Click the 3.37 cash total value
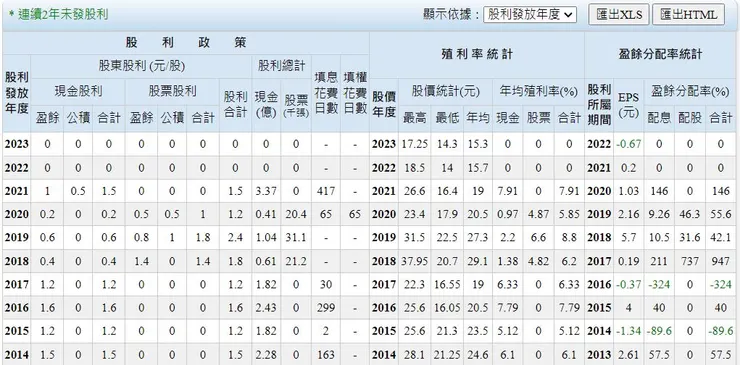Screen dimensions: 740x365 click(x=266, y=191)
